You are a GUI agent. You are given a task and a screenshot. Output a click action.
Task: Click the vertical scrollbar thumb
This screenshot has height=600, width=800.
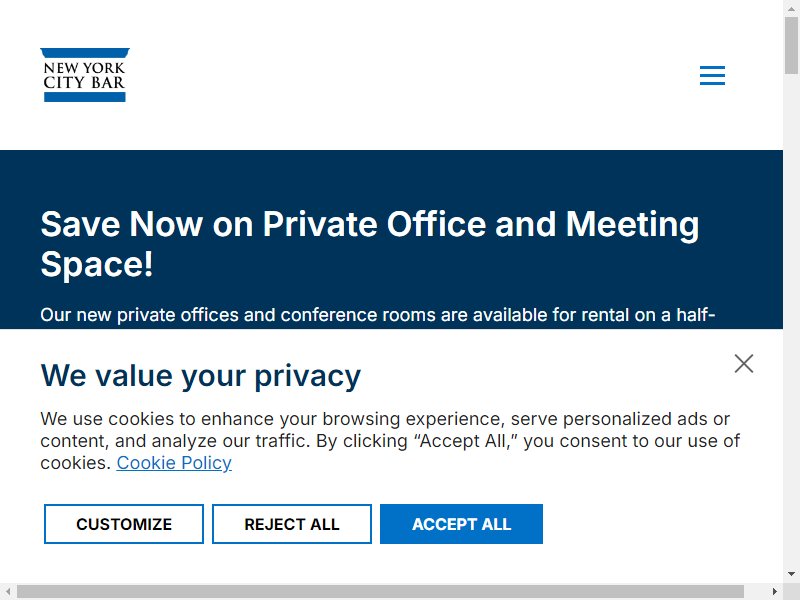pos(791,45)
